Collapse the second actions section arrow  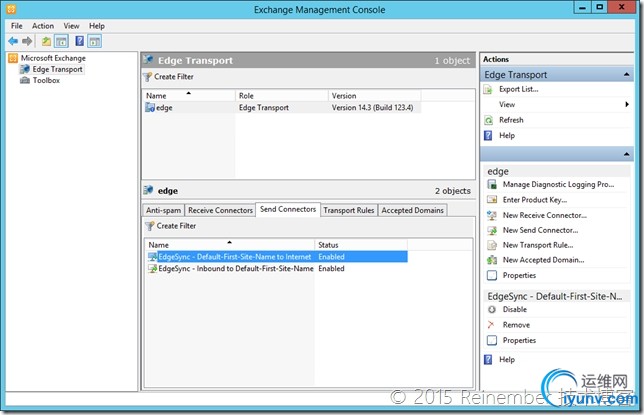tap(626, 154)
